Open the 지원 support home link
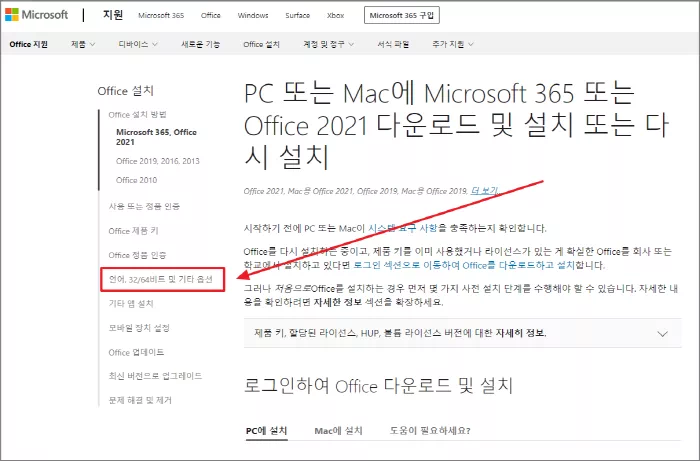Screen dimensions: 700x461 coord(113,15)
